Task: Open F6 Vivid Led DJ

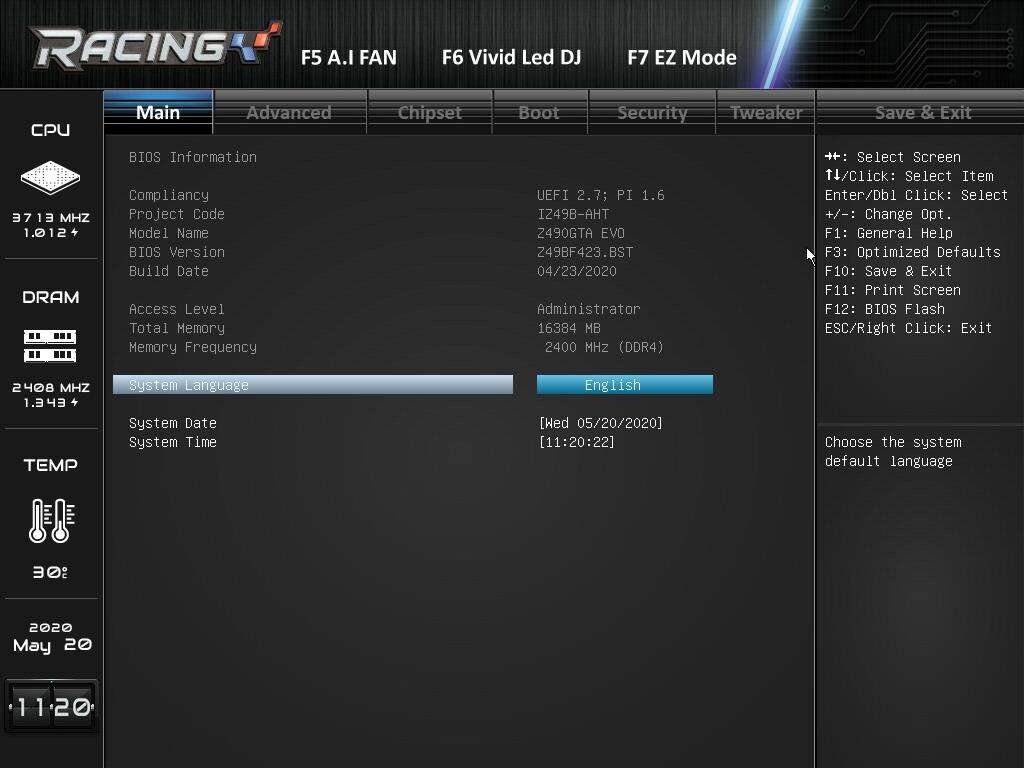Action: tap(511, 57)
